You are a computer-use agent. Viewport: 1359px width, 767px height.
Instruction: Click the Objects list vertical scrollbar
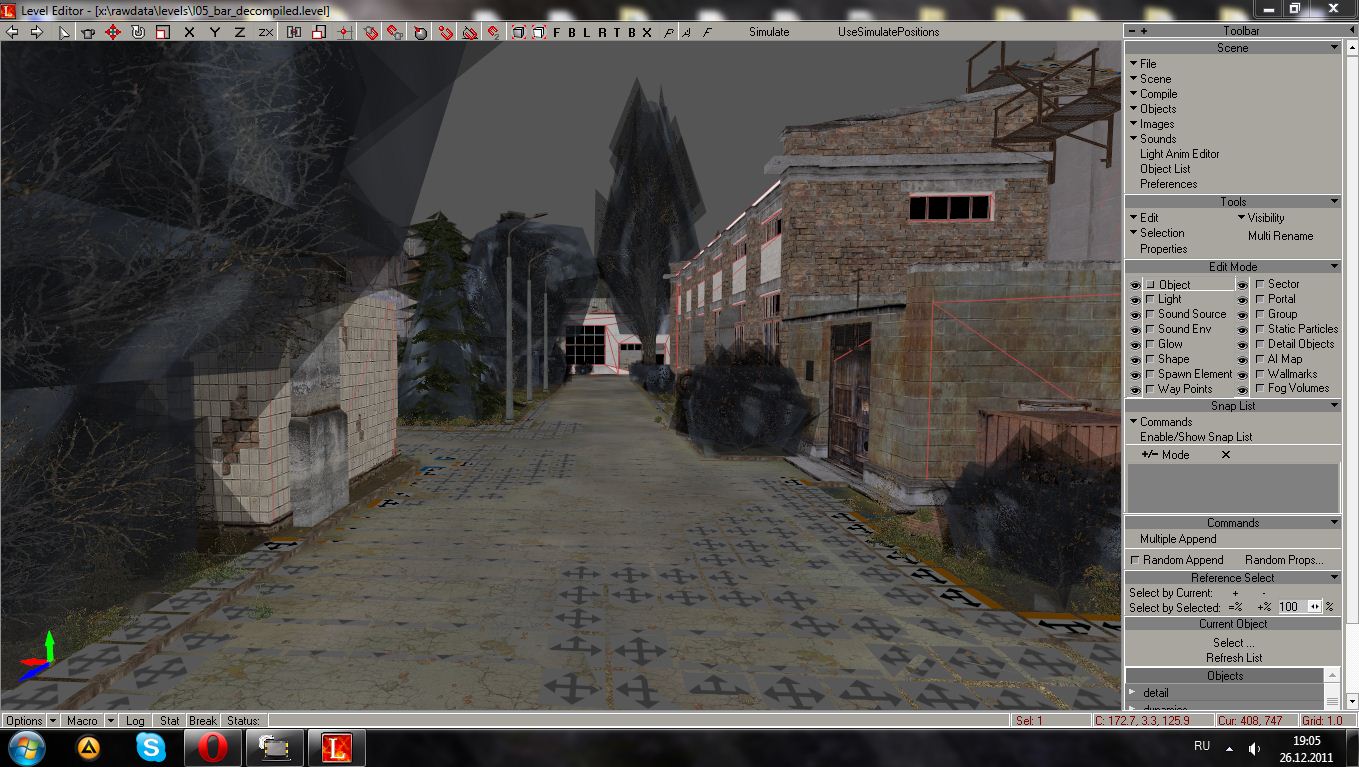[1332, 689]
